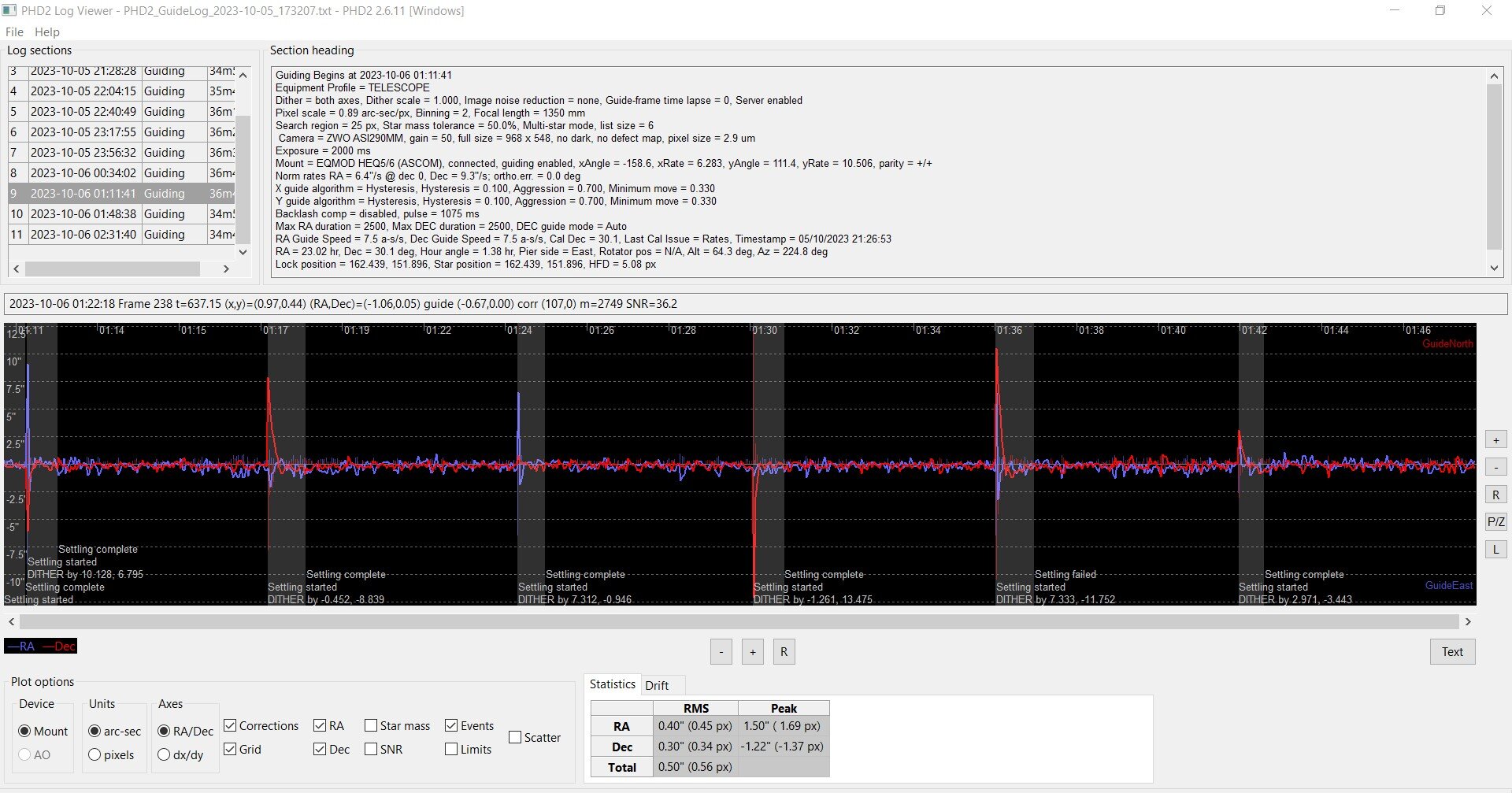Click log sections scroll up arrow
Screen dimensions: 1512x793
243,75
